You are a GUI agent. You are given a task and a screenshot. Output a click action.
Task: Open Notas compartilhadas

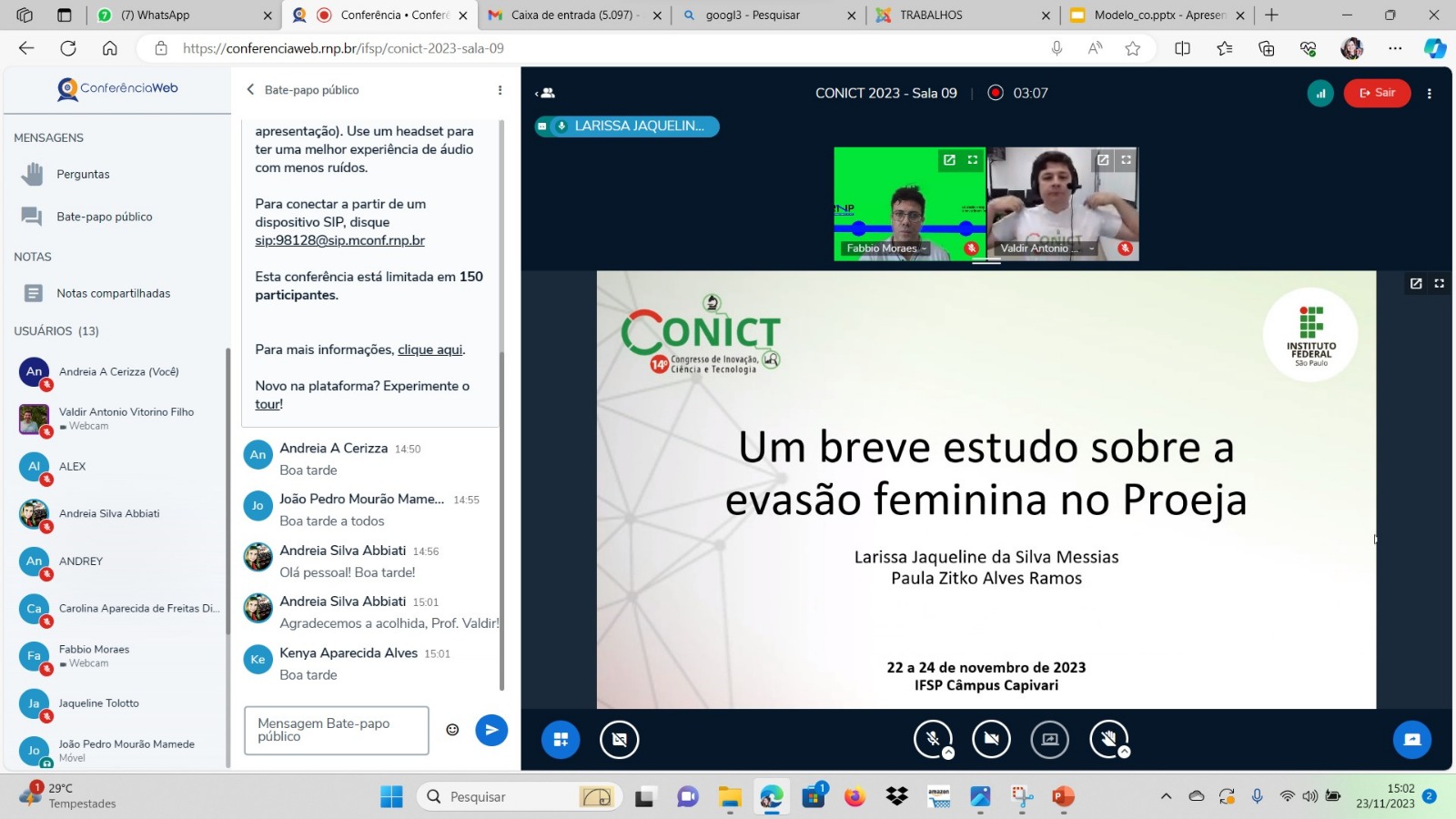pyautogui.click(x=113, y=293)
